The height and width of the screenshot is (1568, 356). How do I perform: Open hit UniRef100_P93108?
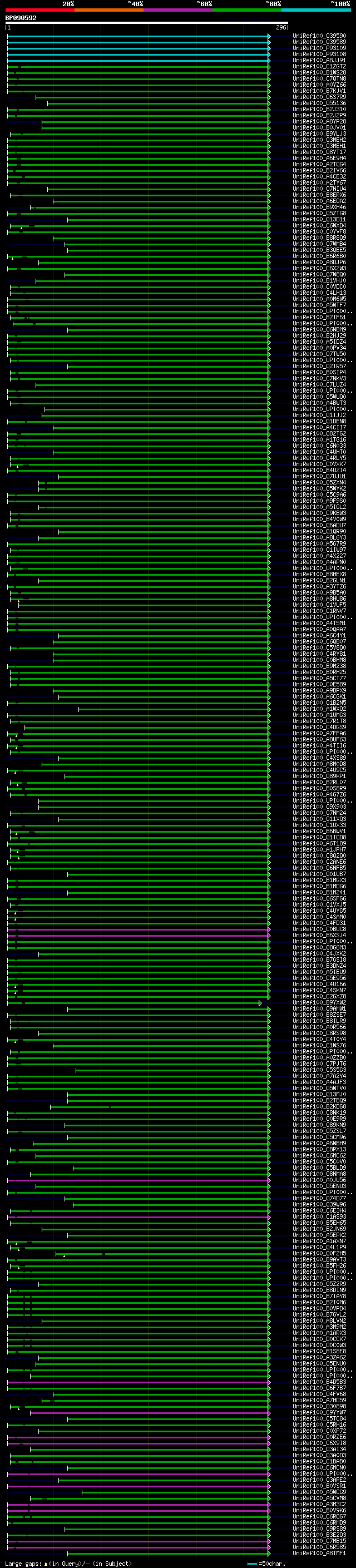pos(319,54)
